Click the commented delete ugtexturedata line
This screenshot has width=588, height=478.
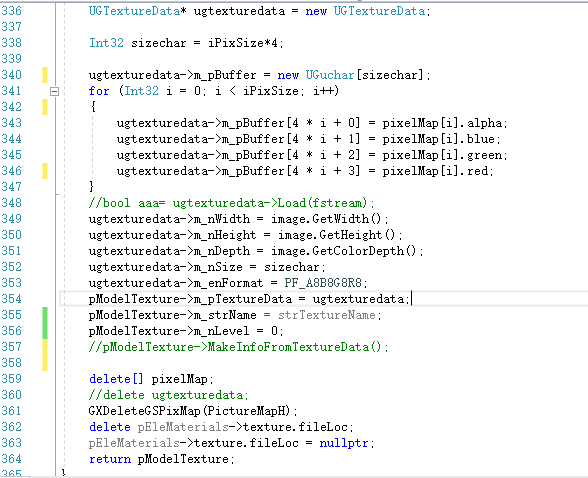tap(168, 395)
